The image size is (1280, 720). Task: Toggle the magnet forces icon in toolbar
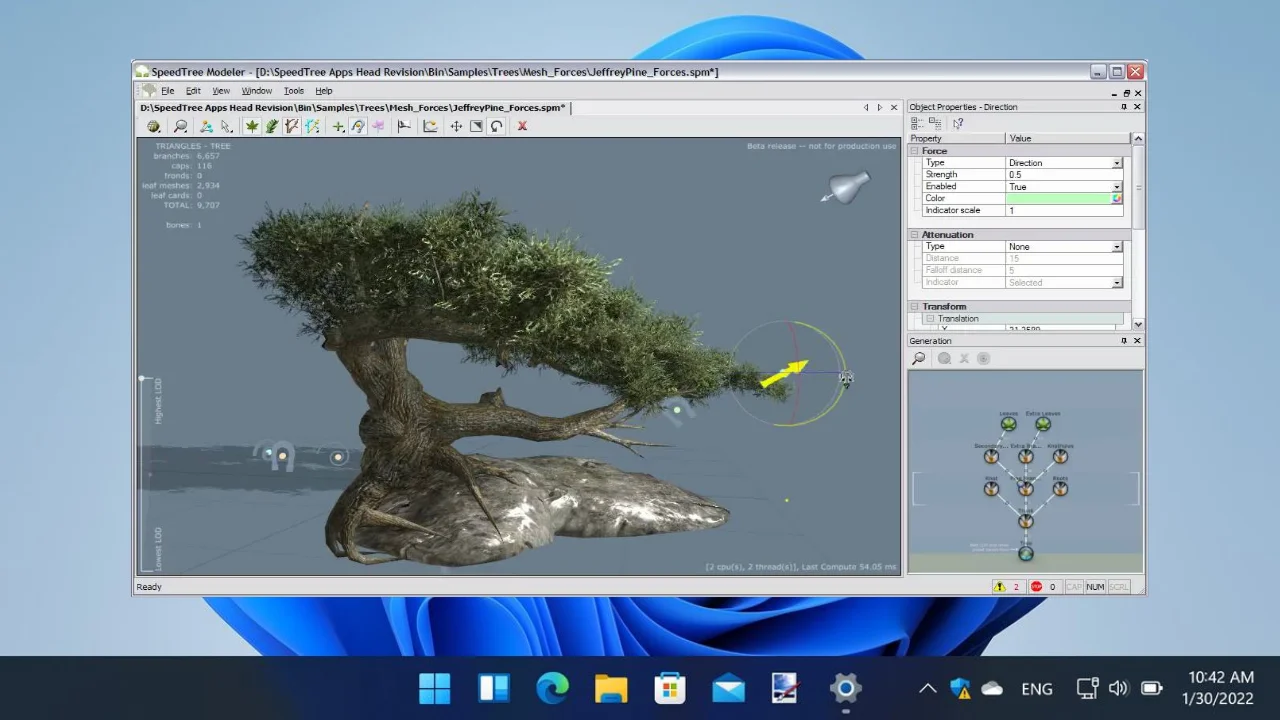tap(358, 126)
